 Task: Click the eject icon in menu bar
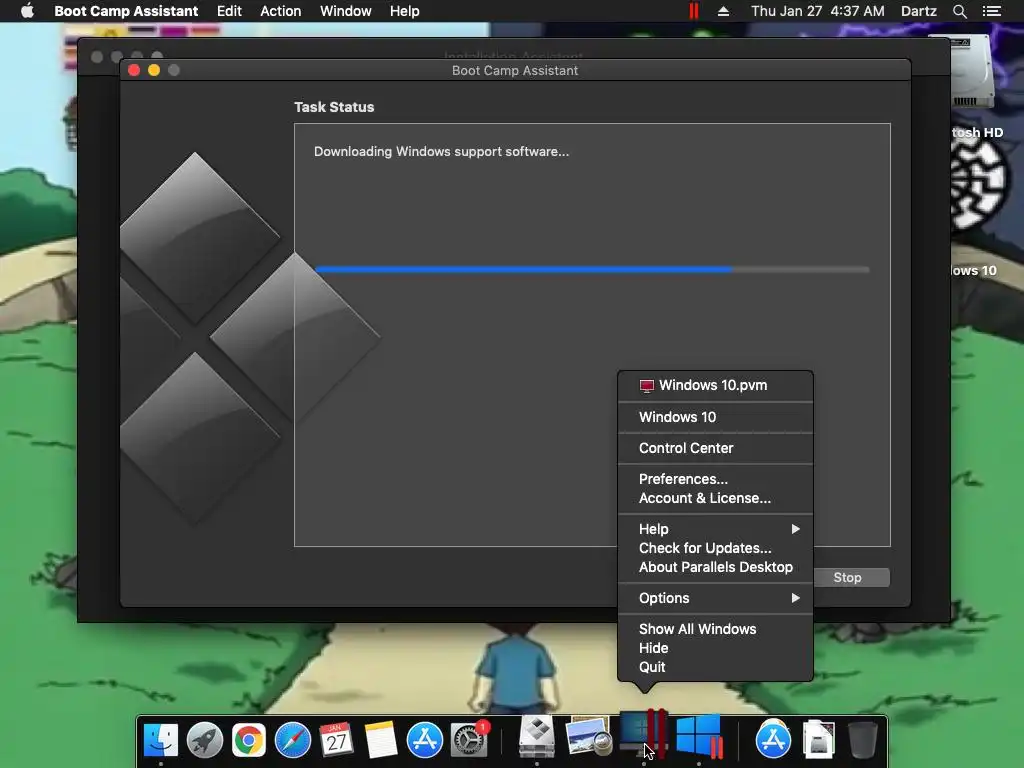click(x=723, y=11)
